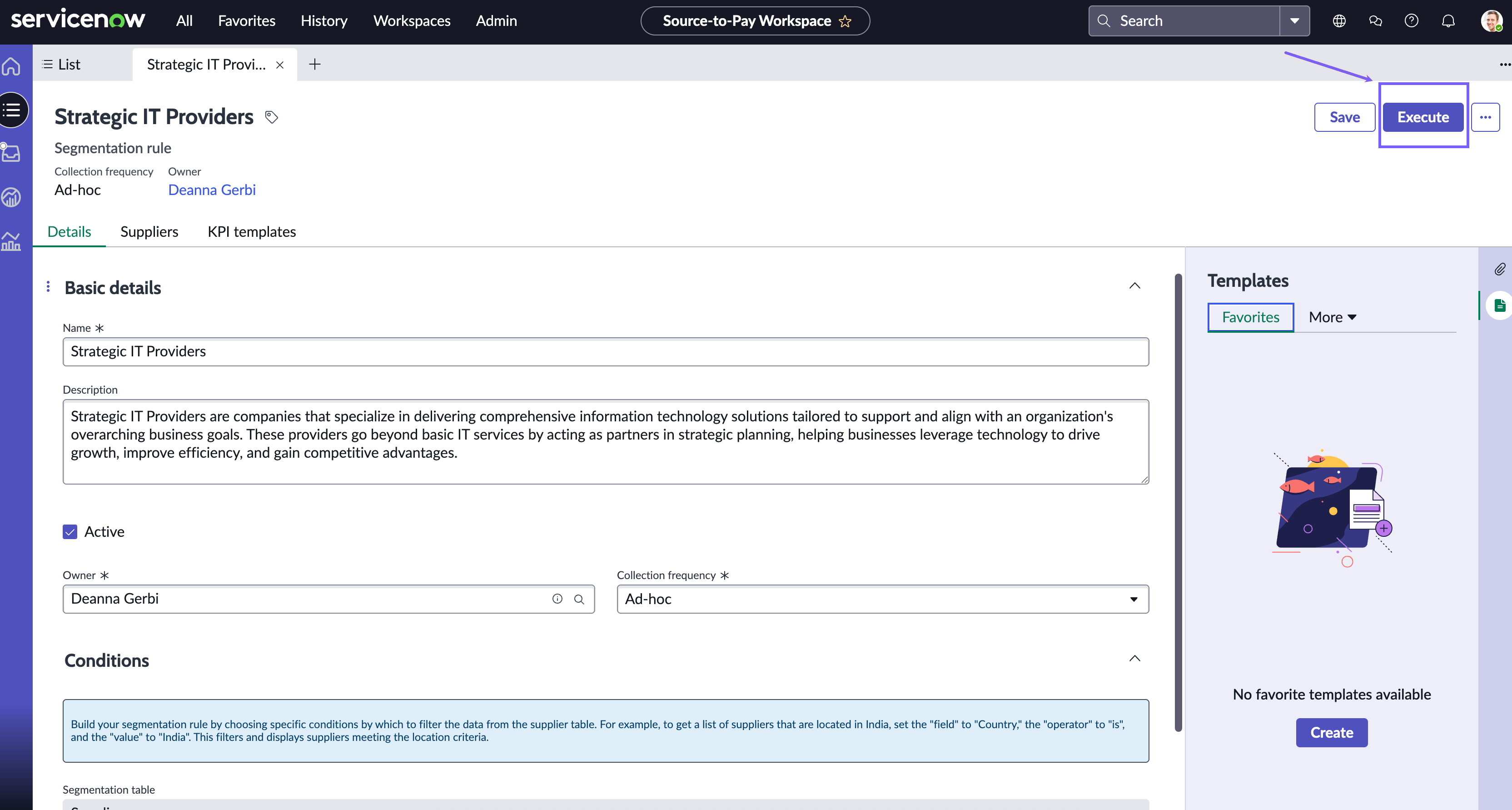Image resolution: width=1512 pixels, height=810 pixels.
Task: Open the Deanna Gerbi owner link
Action: pos(212,190)
